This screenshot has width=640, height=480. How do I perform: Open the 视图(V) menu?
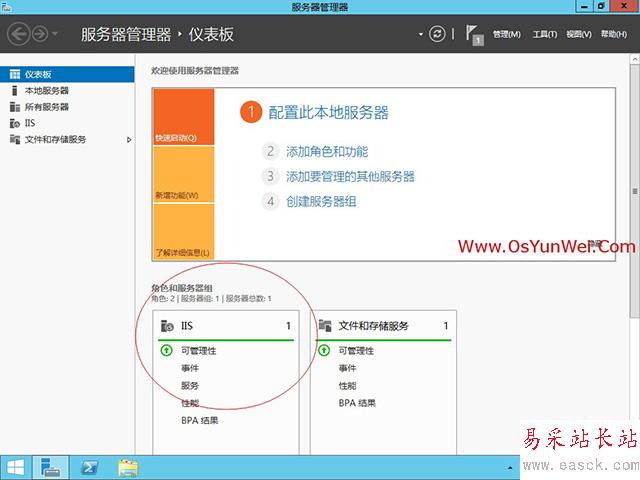click(579, 34)
